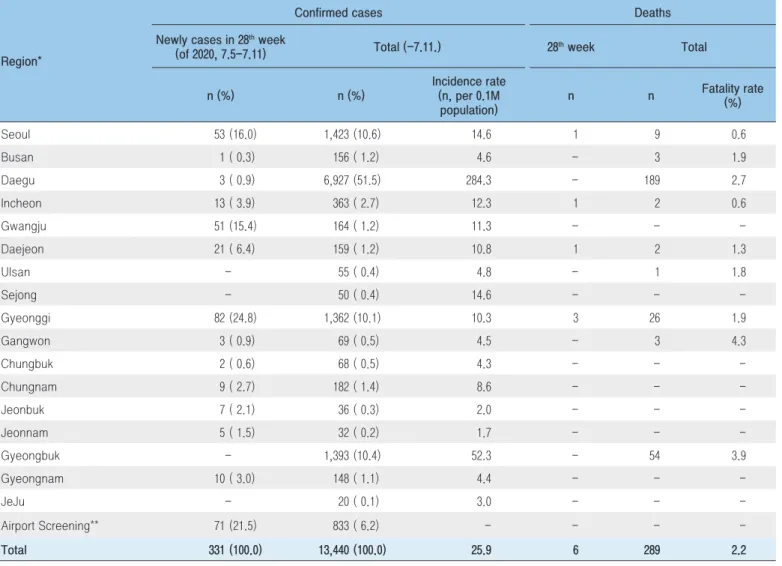The width and height of the screenshot is (782, 566).
Task: Click the 'Jeonbuk' region label
Action: tap(22, 409)
